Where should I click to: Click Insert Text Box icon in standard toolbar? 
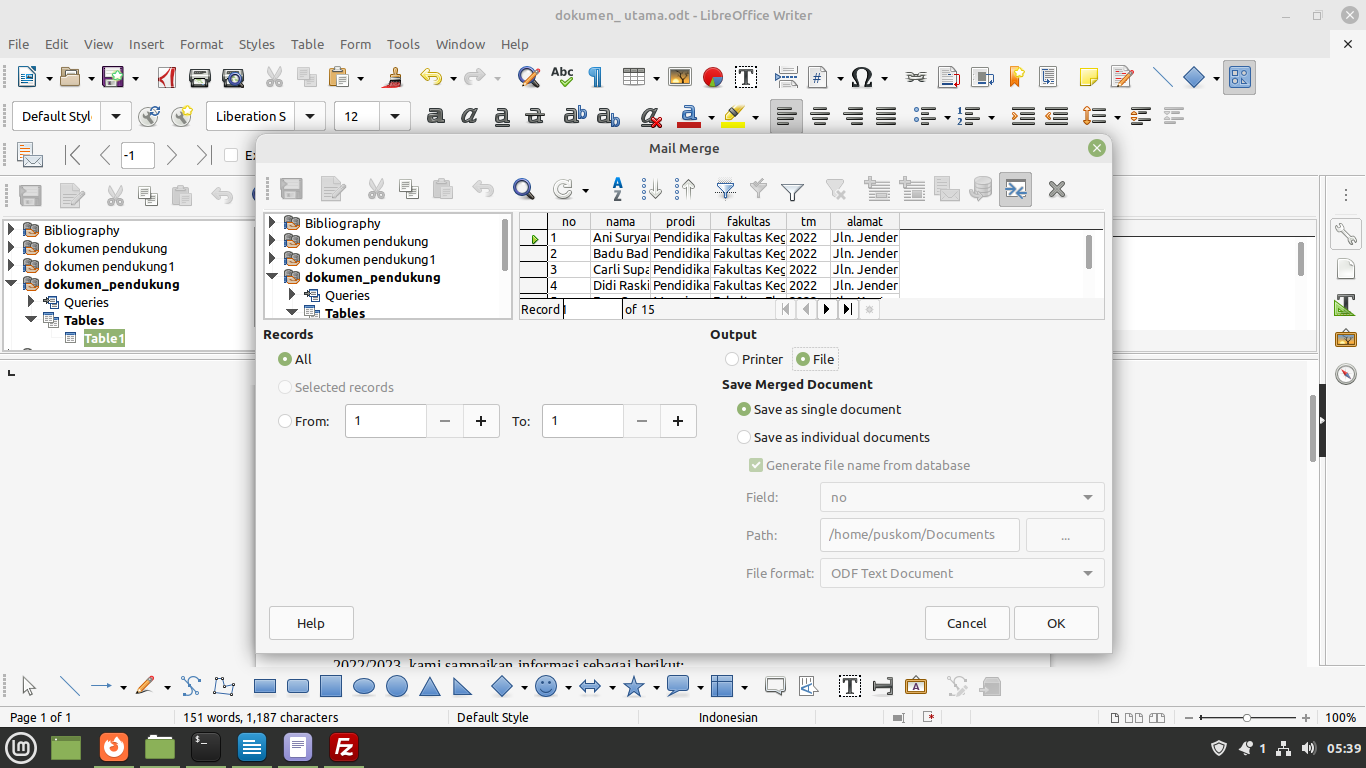(746, 77)
